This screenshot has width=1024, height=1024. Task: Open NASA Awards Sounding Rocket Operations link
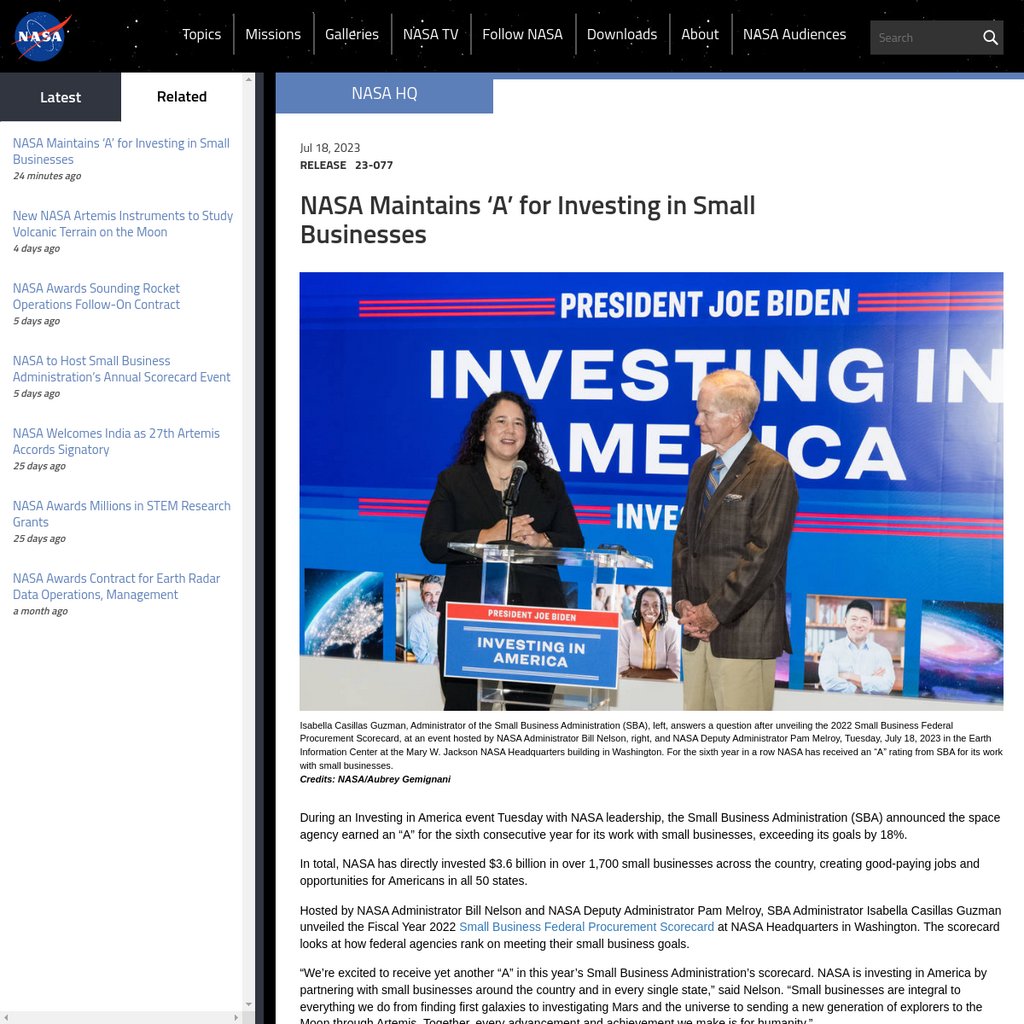96,296
